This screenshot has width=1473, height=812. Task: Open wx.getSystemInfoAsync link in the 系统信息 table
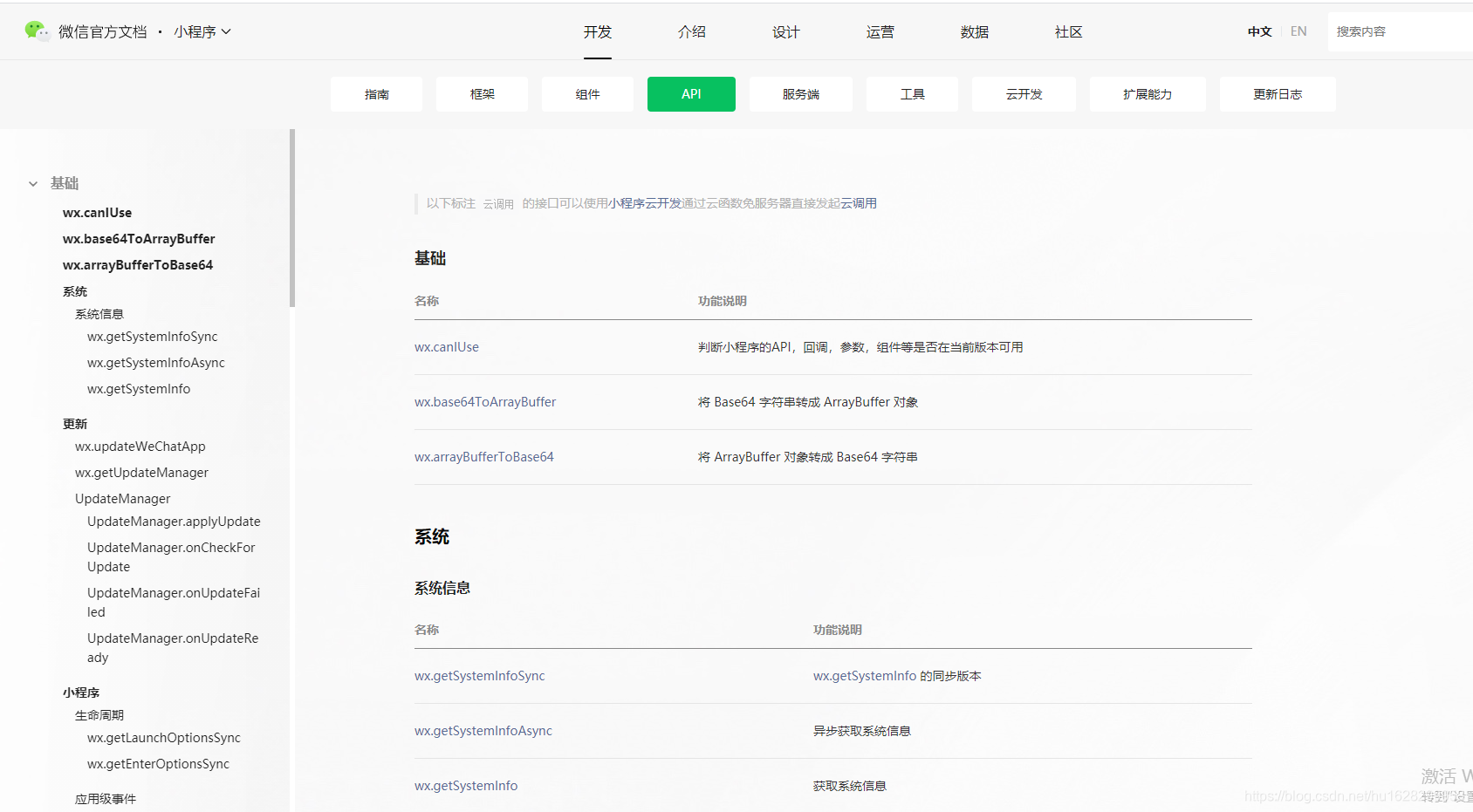[483, 731]
